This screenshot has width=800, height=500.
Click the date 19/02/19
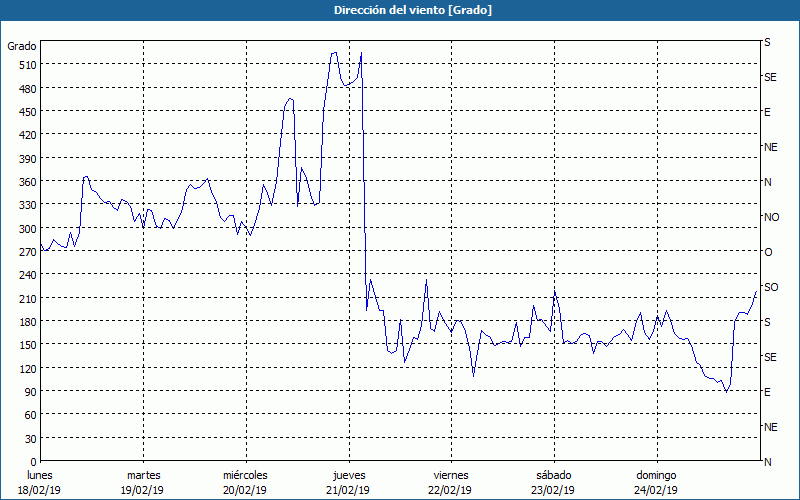point(142,490)
